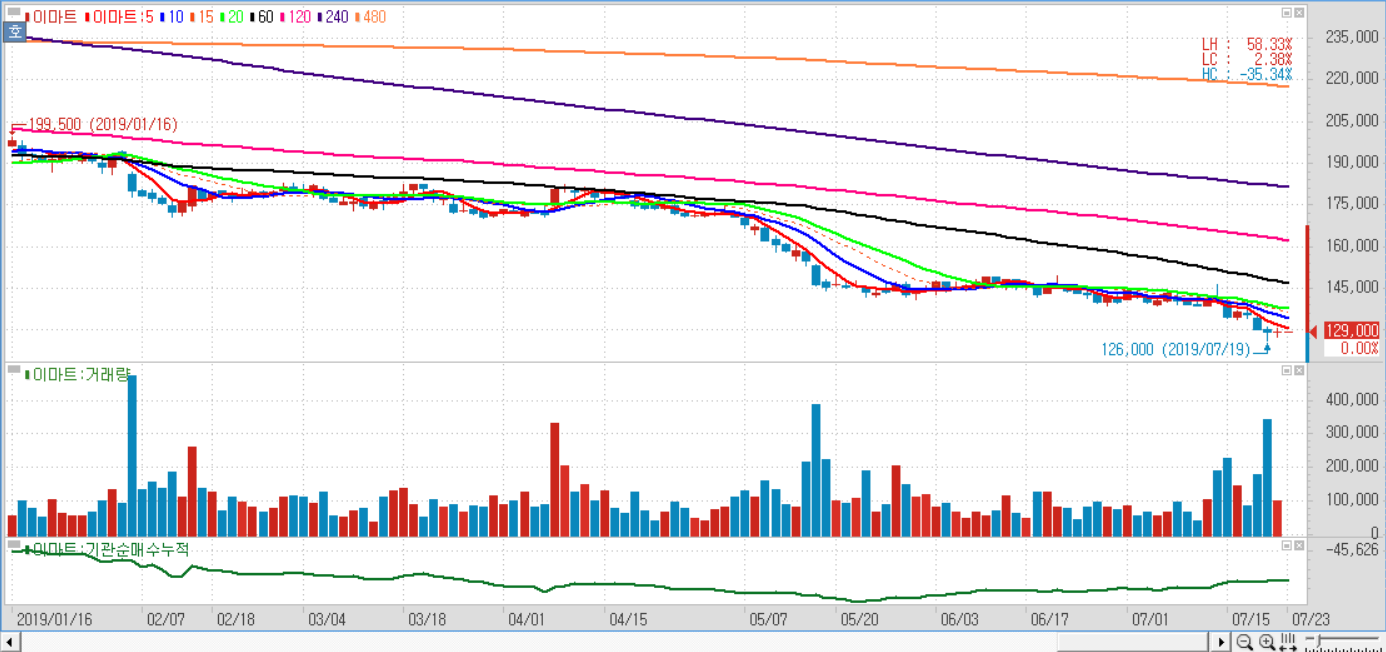Click the scrollbar left arrow
The height and width of the screenshot is (652, 1386).
(x=10, y=642)
